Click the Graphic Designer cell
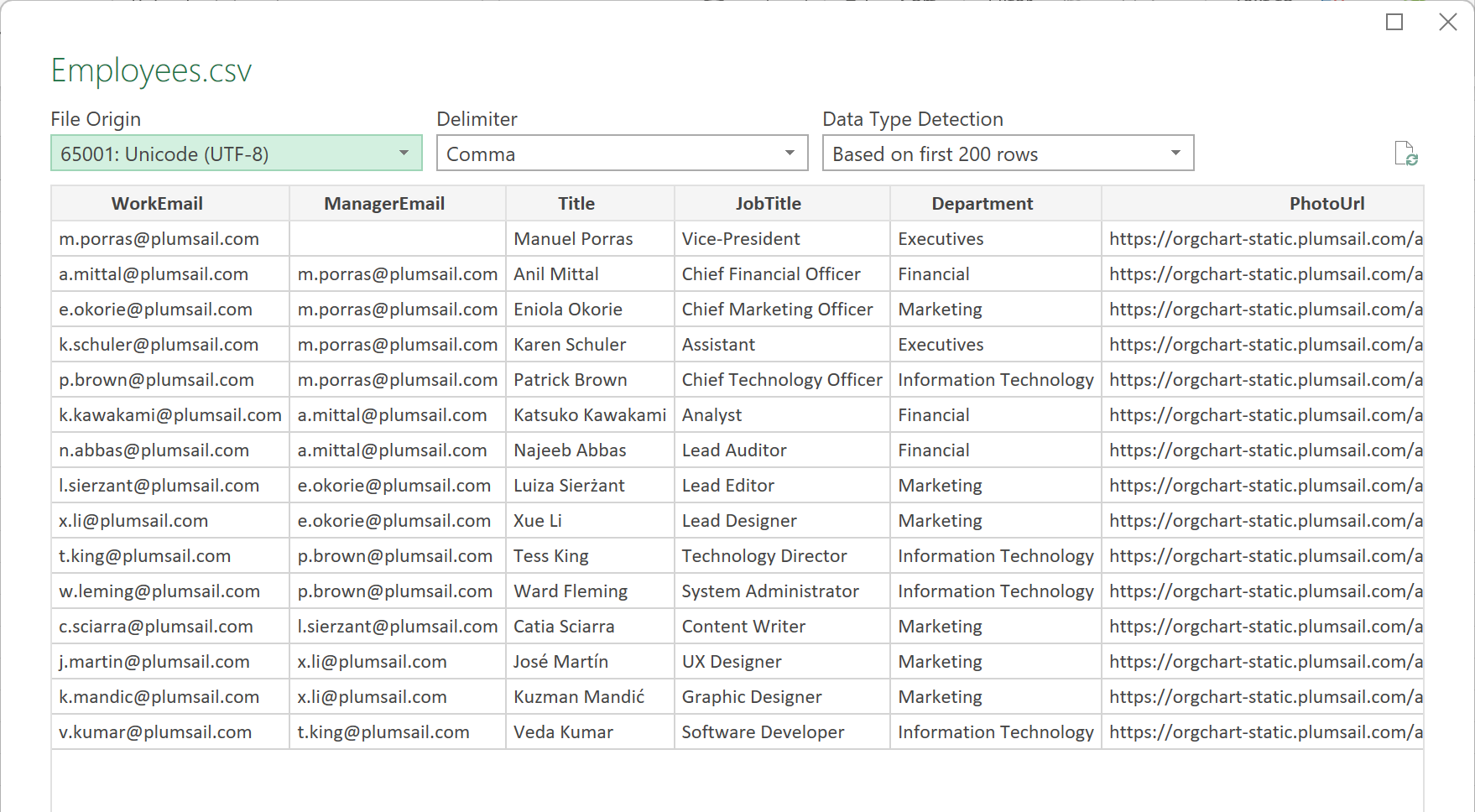 pyautogui.click(x=783, y=697)
